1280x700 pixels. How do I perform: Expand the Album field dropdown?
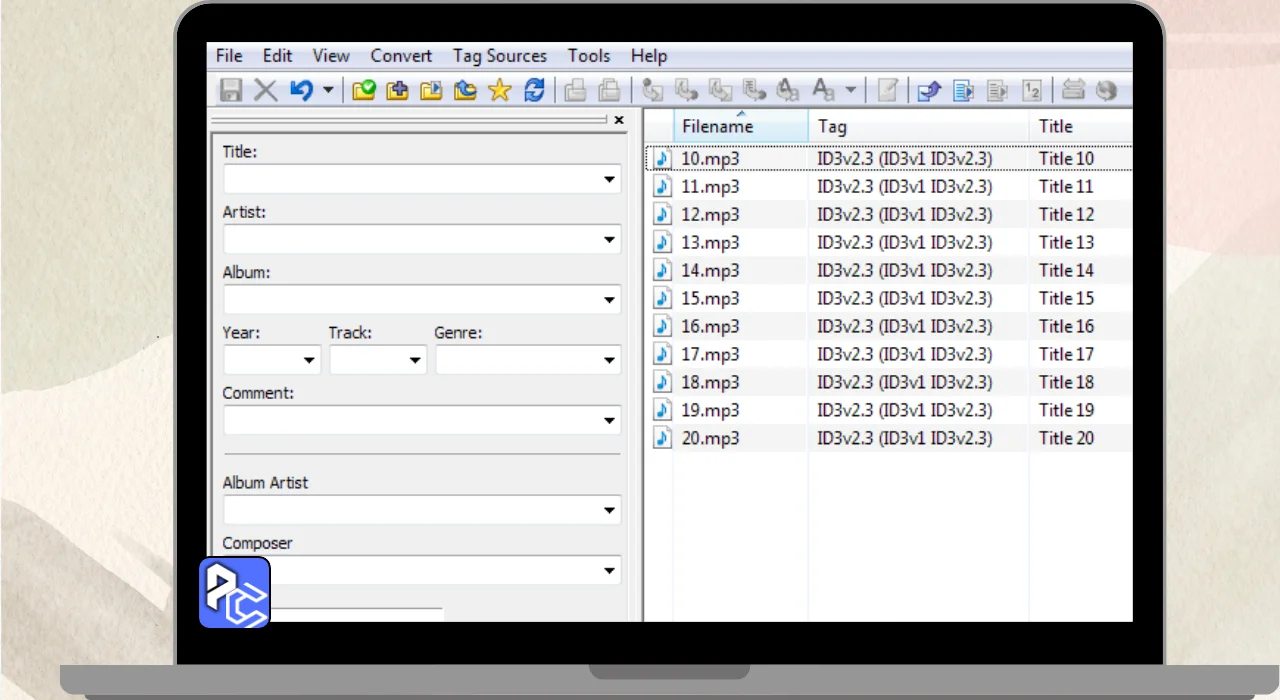(x=609, y=300)
